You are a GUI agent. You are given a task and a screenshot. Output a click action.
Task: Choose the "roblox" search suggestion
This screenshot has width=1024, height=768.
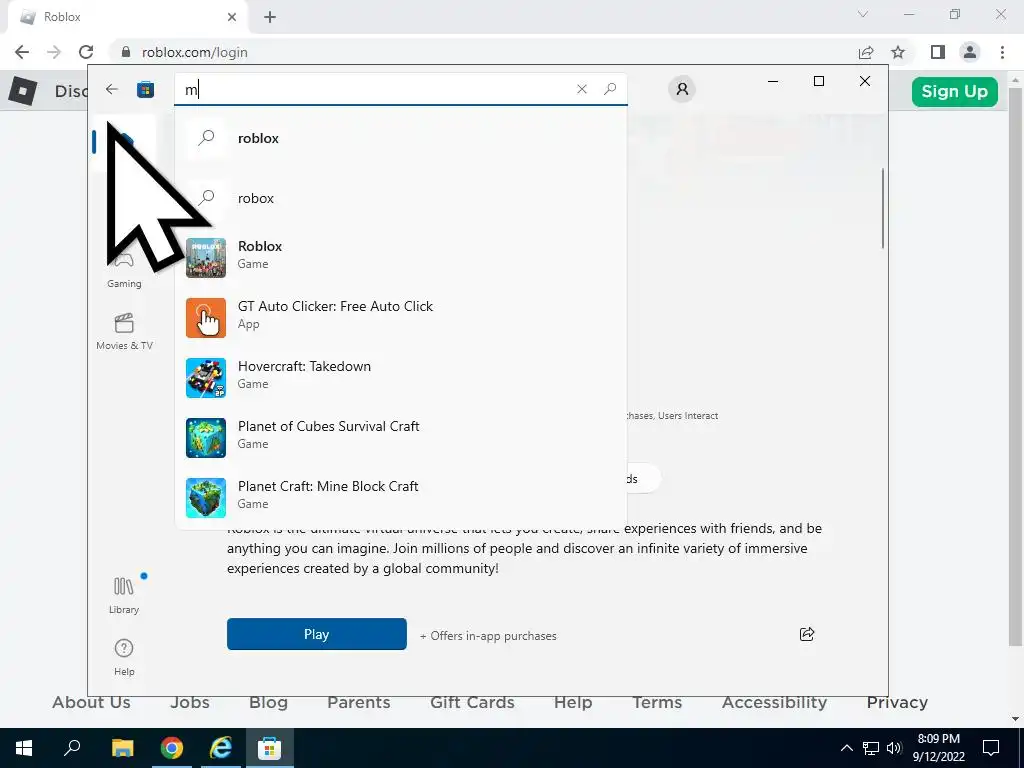pyautogui.click(x=401, y=138)
